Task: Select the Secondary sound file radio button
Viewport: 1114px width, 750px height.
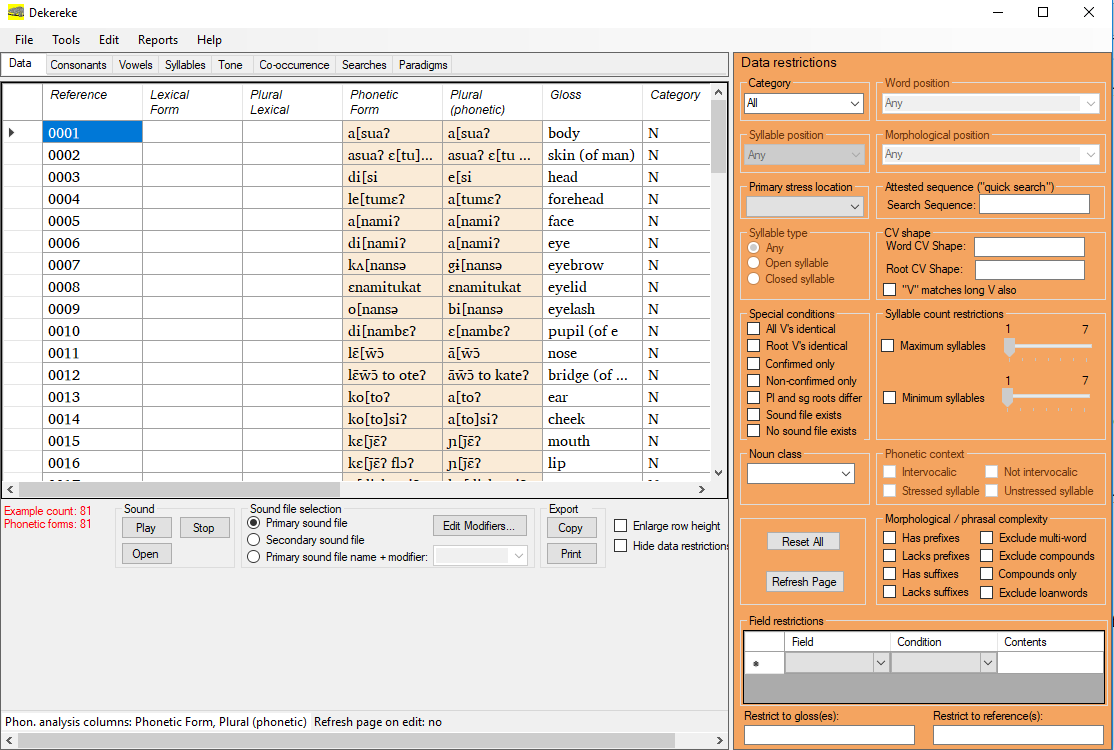Action: click(x=254, y=540)
